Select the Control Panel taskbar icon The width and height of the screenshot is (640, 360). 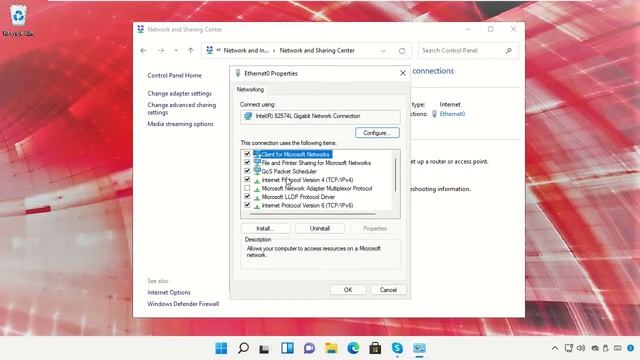coord(419,348)
